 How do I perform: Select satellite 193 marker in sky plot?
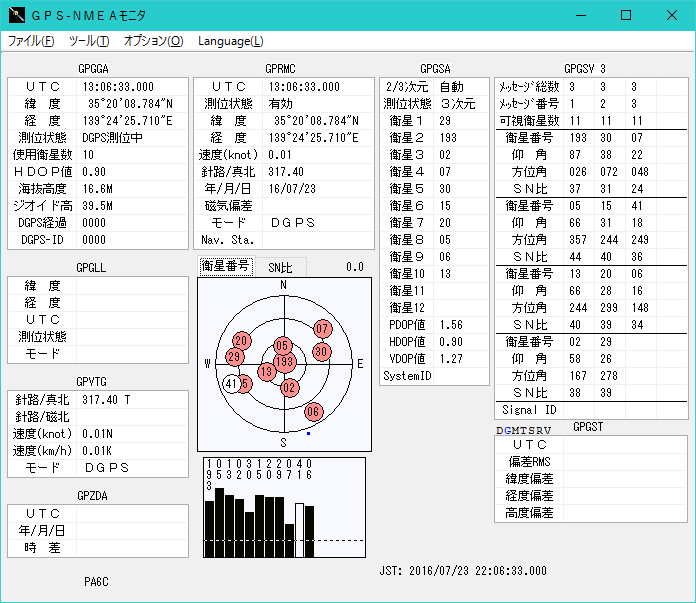[284, 362]
